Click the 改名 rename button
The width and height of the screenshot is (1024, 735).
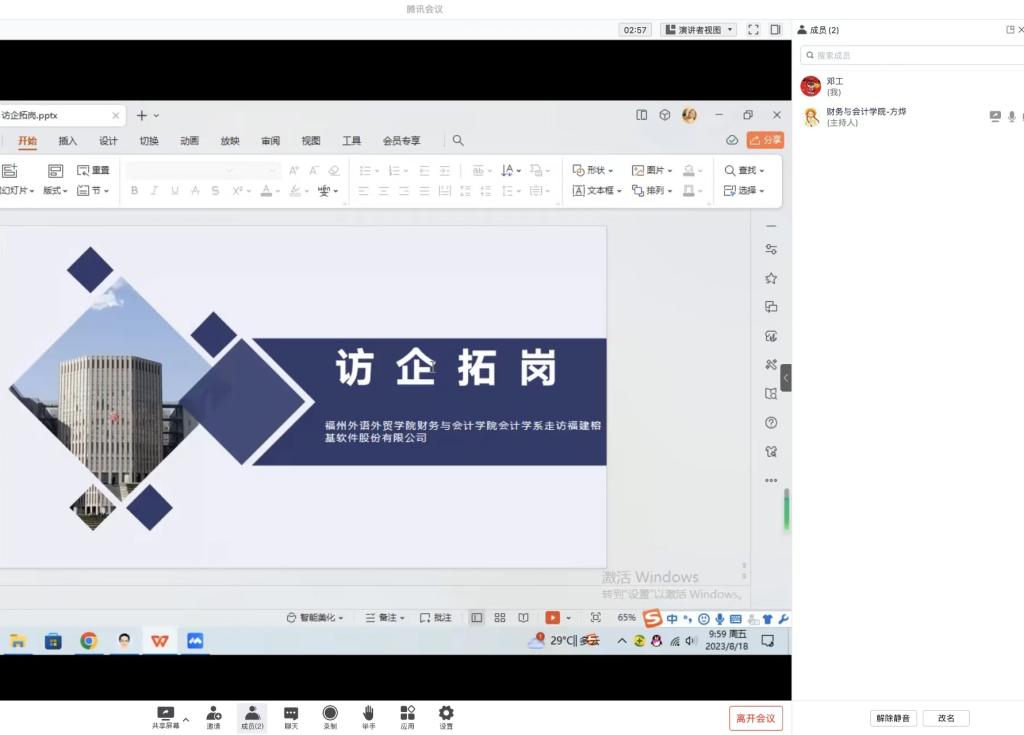pos(946,718)
